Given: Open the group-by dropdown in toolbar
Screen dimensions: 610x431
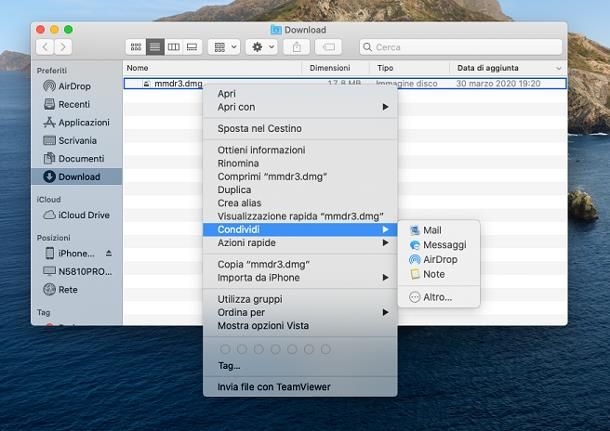Looking at the screenshot, I should coord(223,47).
